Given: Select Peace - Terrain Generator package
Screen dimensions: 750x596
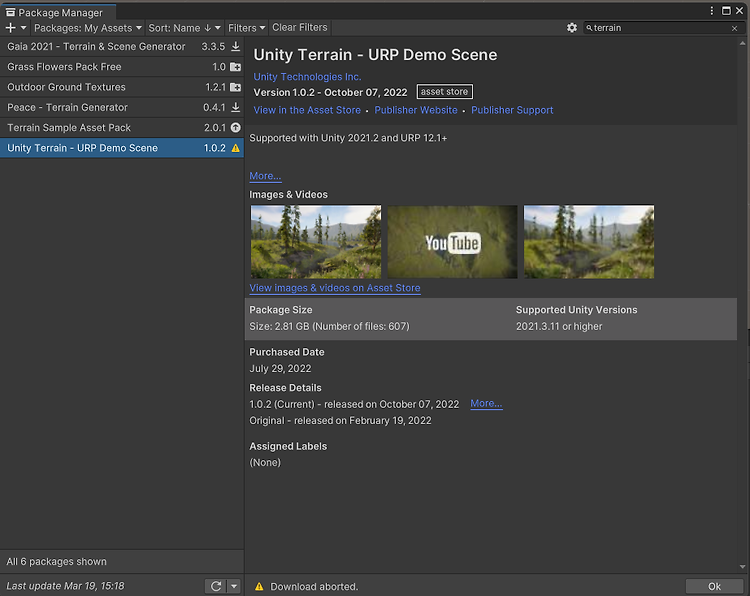Looking at the screenshot, I should 121,107.
